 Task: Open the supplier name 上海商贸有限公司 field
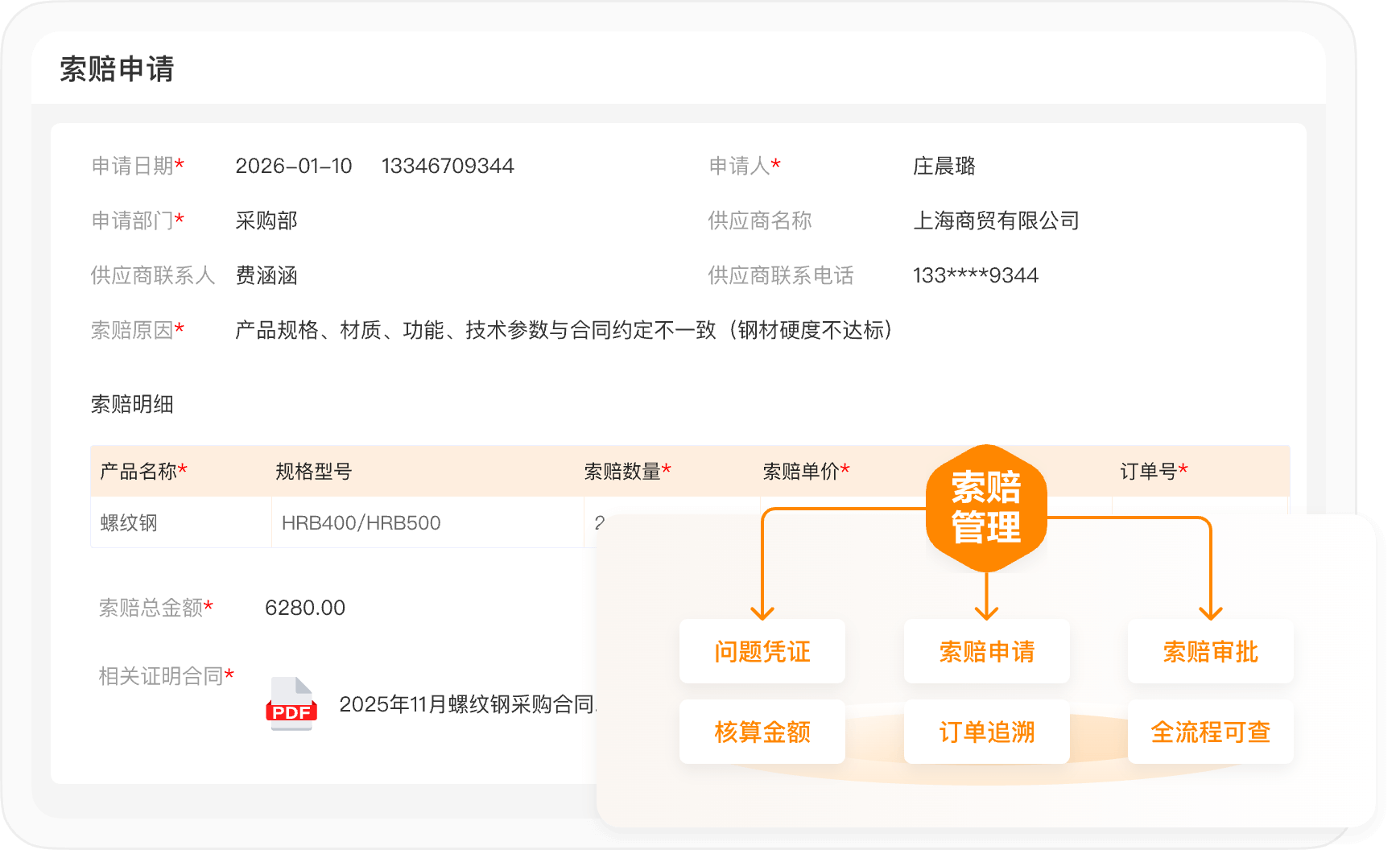click(996, 221)
